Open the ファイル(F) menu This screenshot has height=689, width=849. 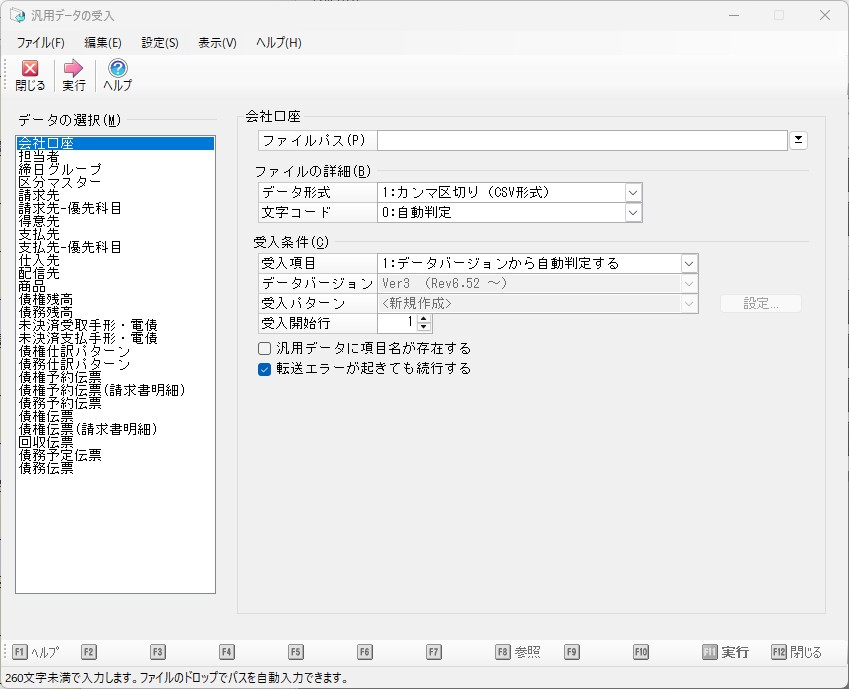(x=40, y=43)
